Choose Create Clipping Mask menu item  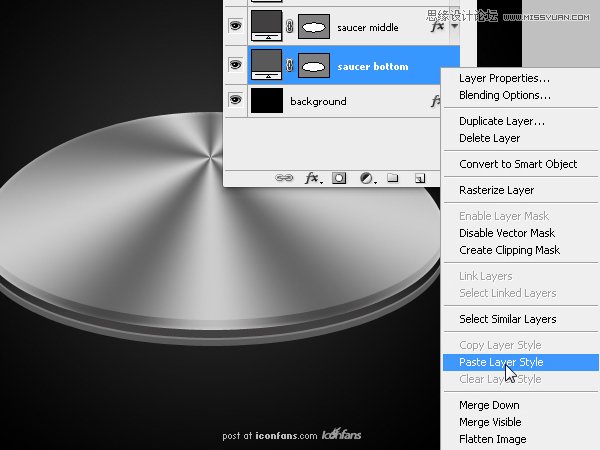pos(510,250)
